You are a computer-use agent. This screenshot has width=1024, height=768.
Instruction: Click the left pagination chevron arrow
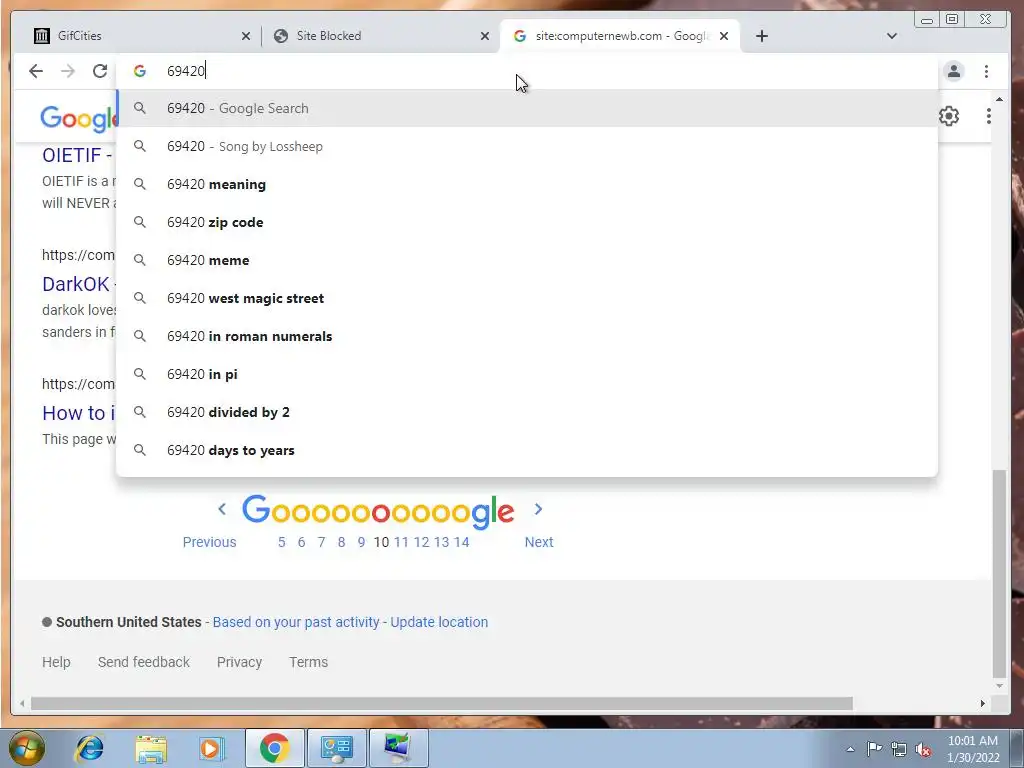(x=222, y=509)
